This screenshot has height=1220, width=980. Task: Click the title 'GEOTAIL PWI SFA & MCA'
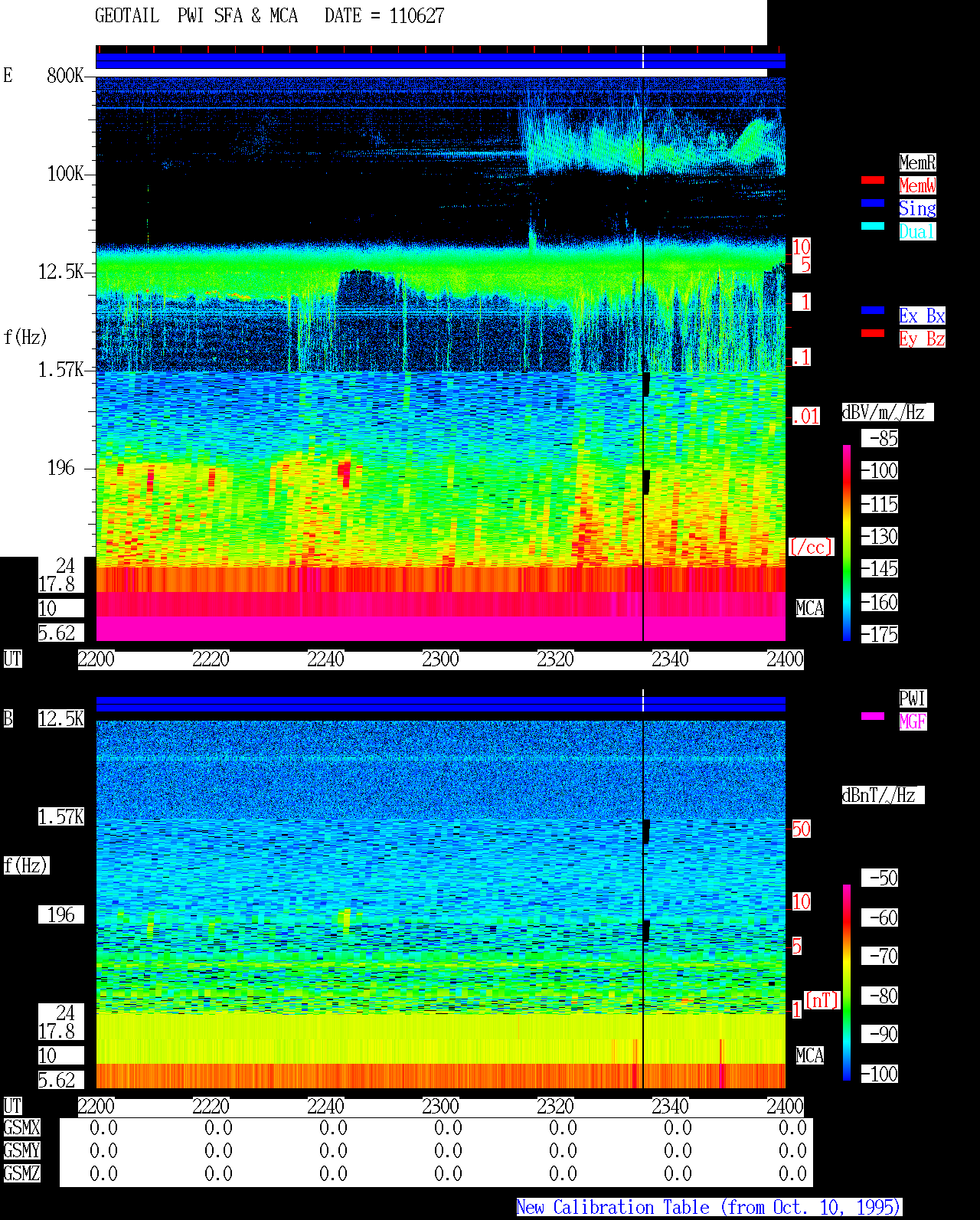point(196,16)
